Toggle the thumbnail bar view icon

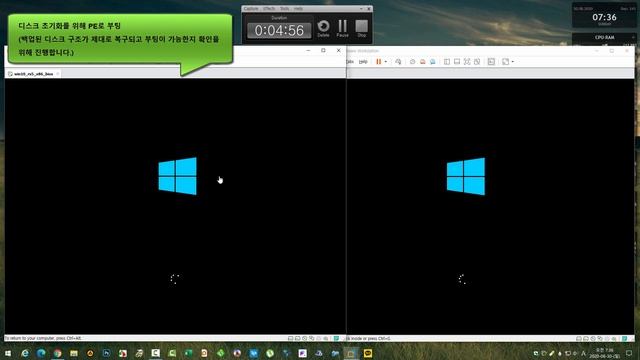pyautogui.click(x=457, y=62)
